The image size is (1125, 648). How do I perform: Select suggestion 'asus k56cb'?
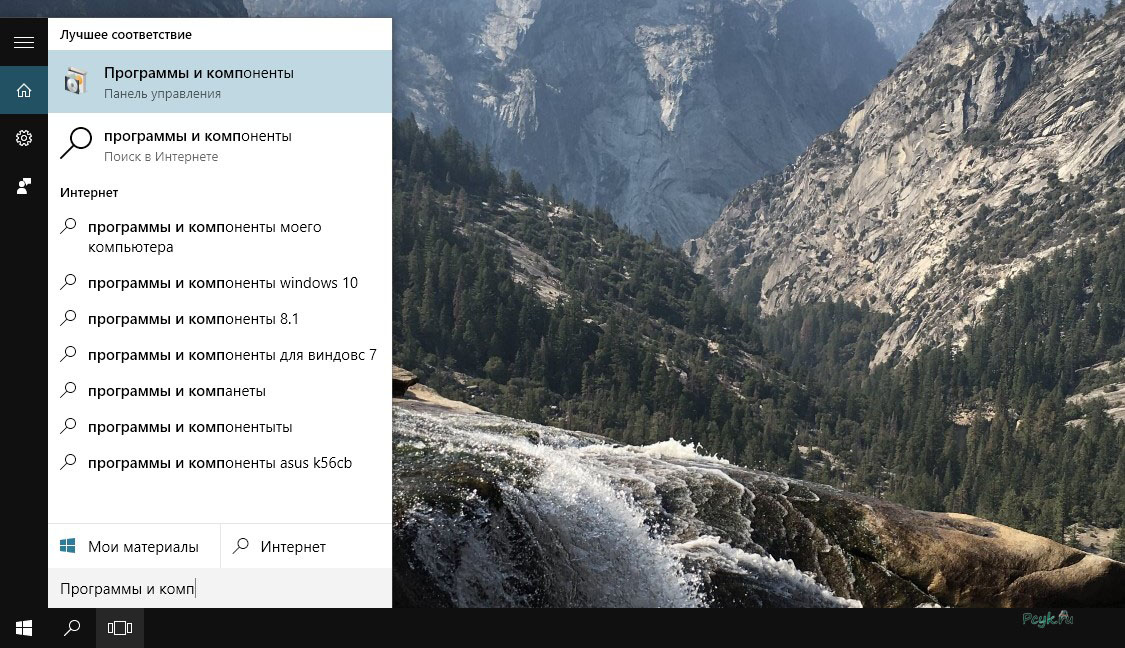[220, 463]
